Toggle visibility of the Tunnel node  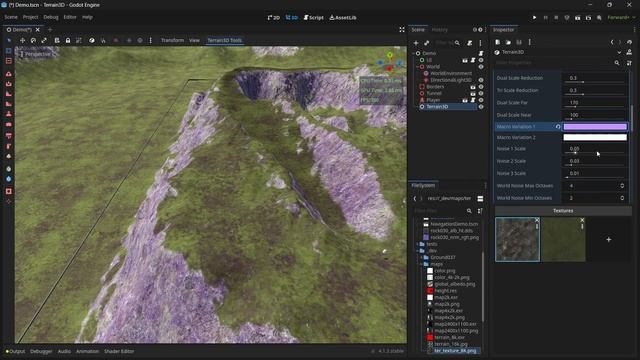481,93
